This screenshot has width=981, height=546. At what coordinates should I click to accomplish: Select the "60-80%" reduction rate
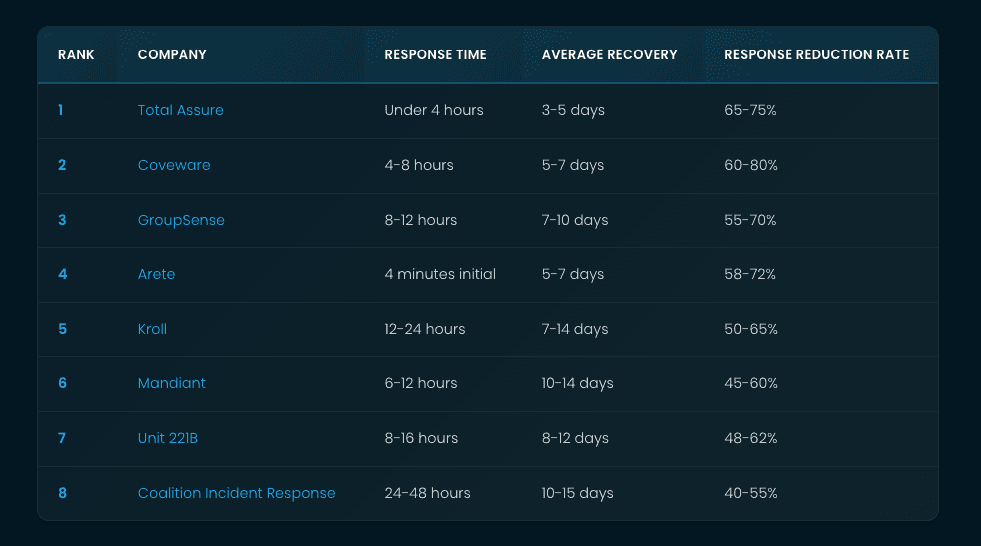click(751, 165)
